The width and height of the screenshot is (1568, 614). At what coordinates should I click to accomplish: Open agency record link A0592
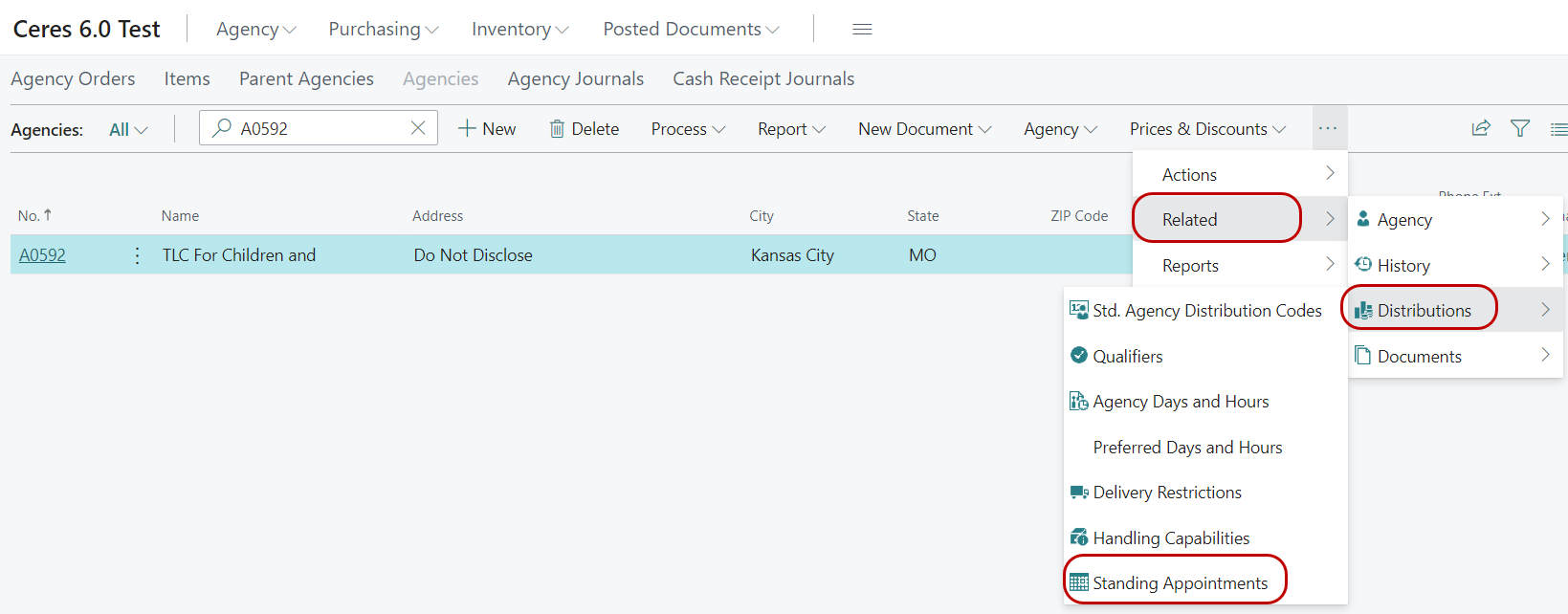point(43,255)
